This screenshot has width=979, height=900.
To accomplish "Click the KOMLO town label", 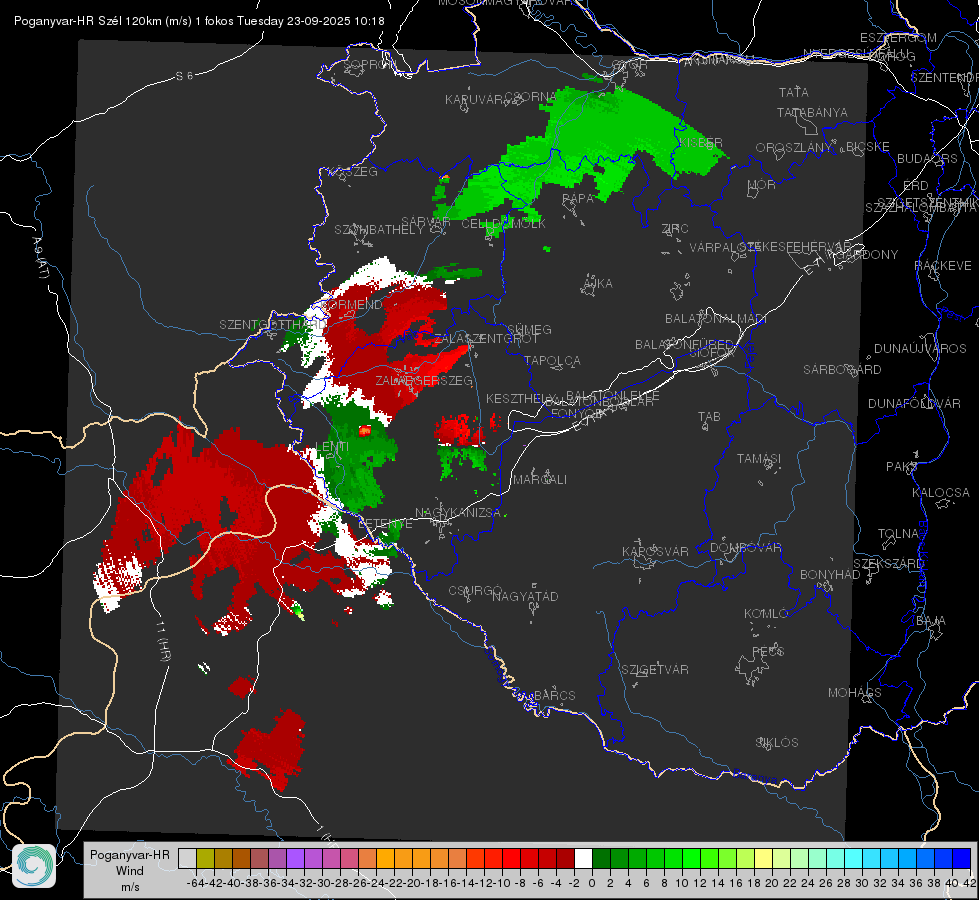I will (x=765, y=614).
